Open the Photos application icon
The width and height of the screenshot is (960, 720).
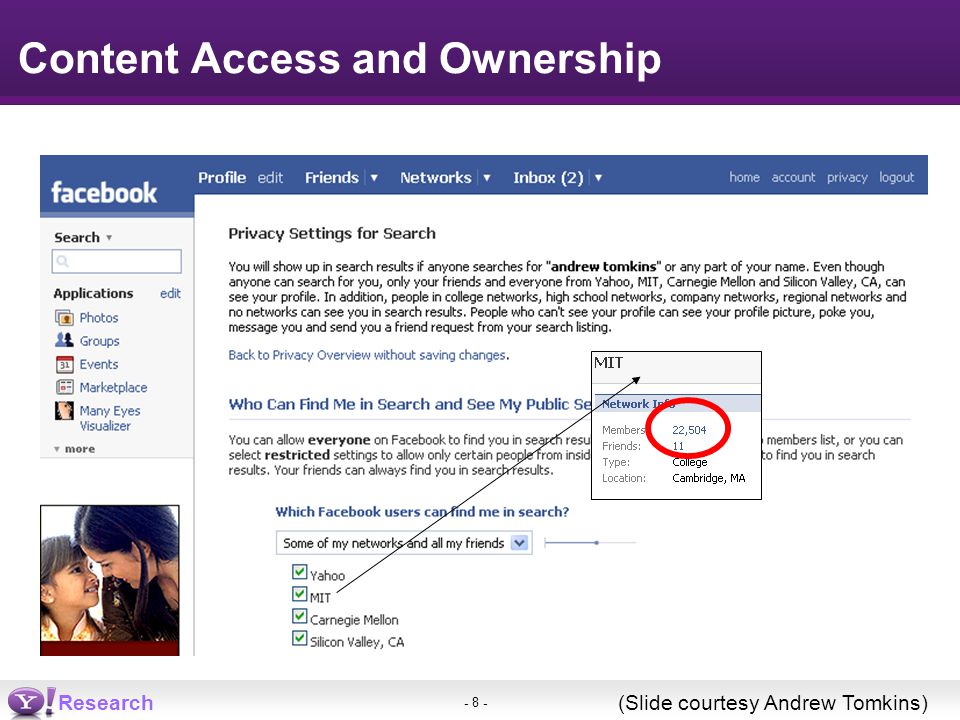(64, 318)
